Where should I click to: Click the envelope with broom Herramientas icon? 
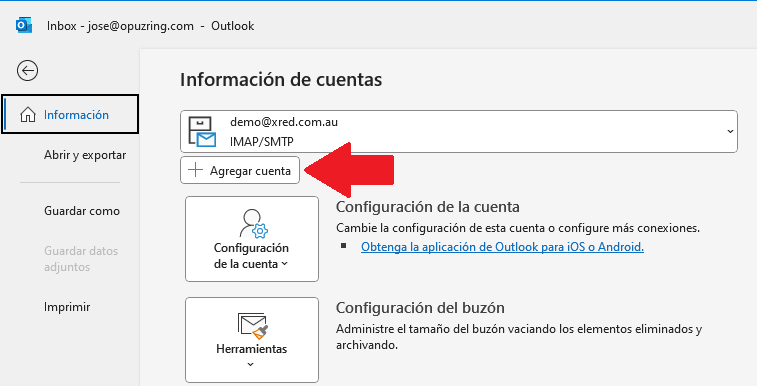pos(252,325)
